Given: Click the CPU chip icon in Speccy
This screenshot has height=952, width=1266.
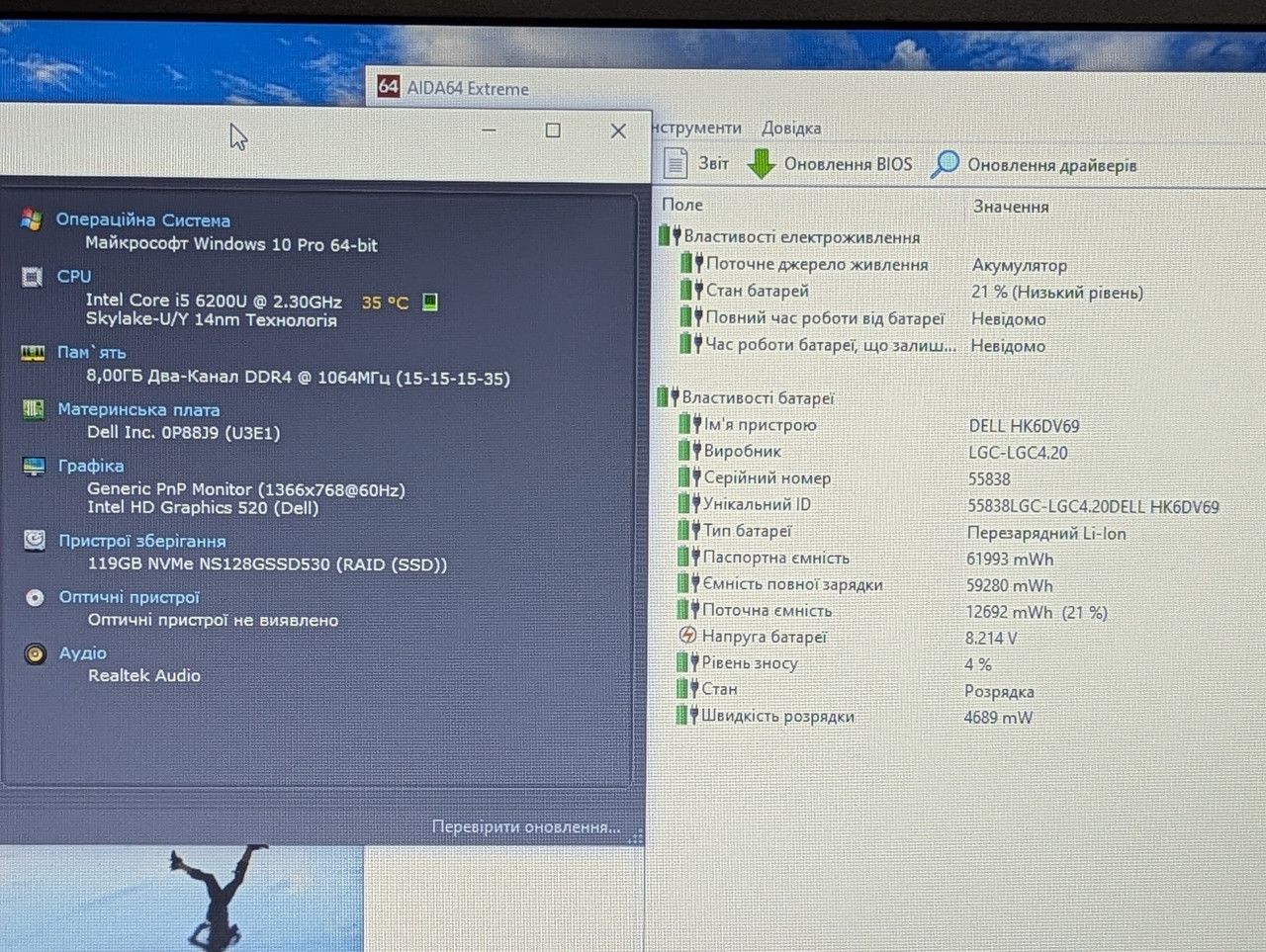Looking at the screenshot, I should 32,277.
